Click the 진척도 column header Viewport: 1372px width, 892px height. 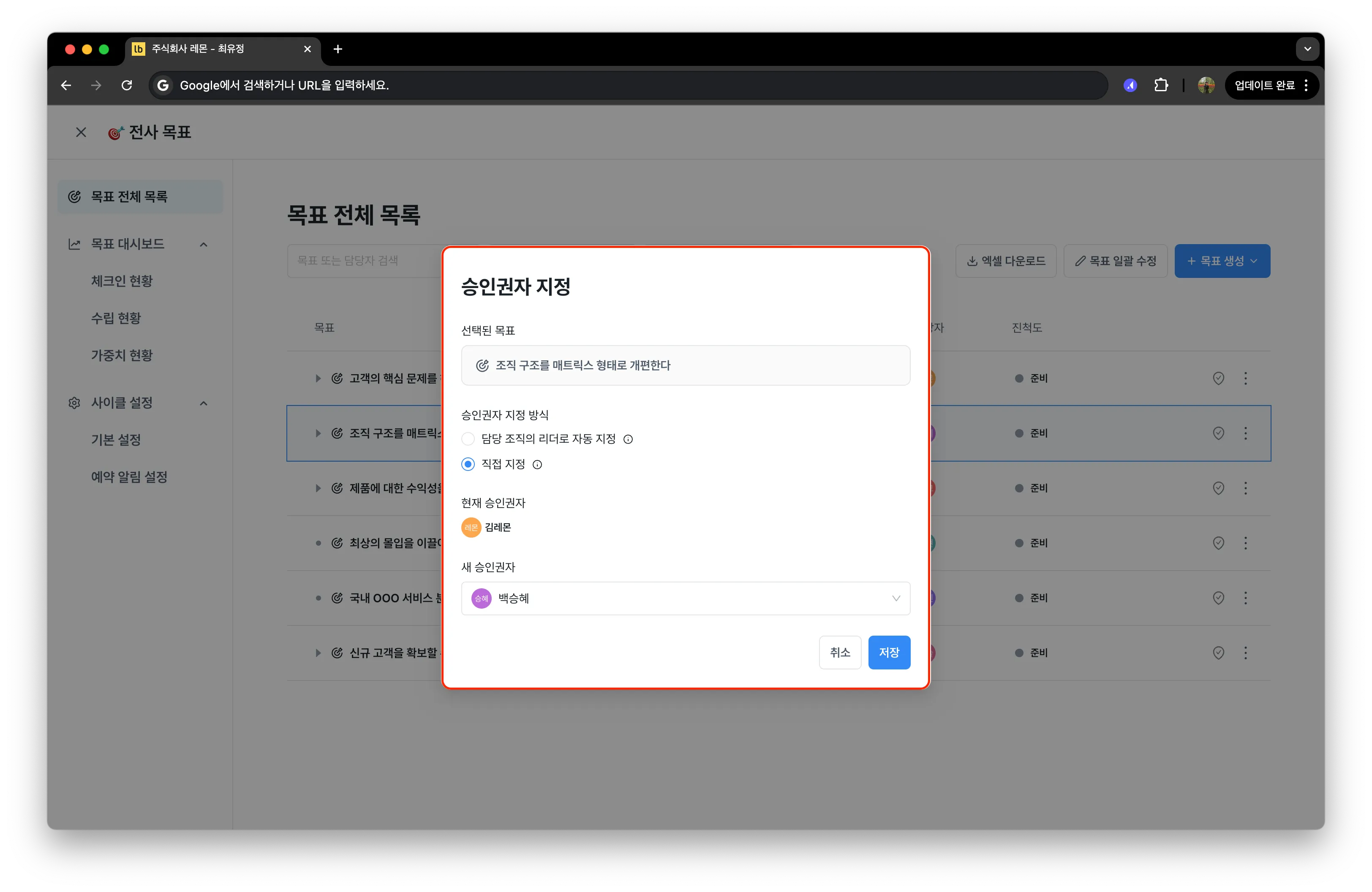[x=1027, y=328]
